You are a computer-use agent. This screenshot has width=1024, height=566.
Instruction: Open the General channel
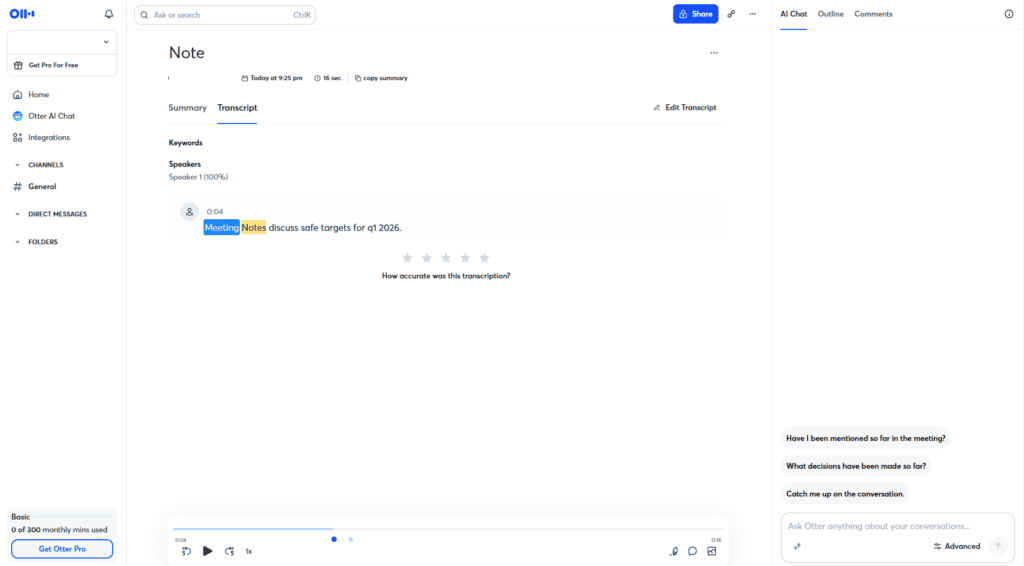pos(42,187)
